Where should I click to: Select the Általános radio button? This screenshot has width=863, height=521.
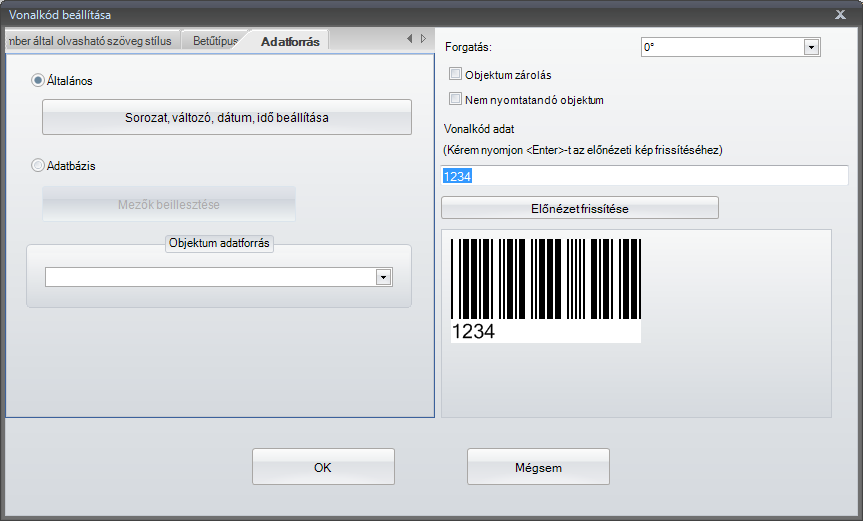pyautogui.click(x=37, y=80)
